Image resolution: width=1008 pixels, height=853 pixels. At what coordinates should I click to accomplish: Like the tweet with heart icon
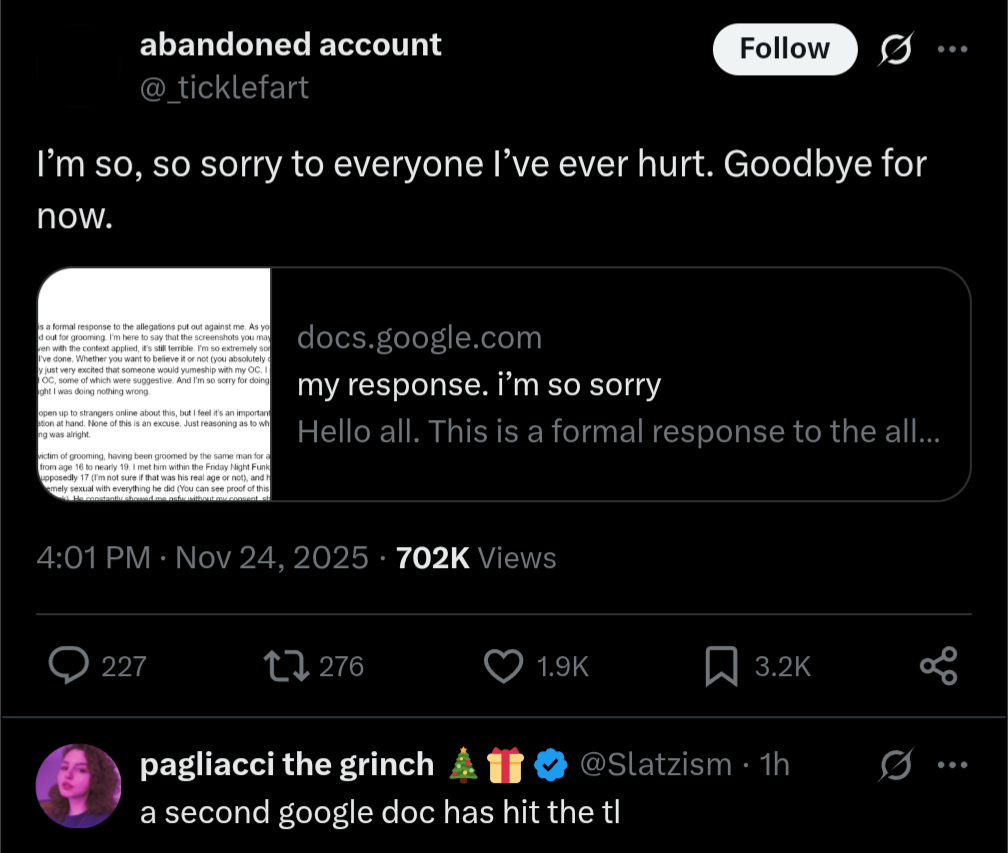pyautogui.click(x=504, y=666)
